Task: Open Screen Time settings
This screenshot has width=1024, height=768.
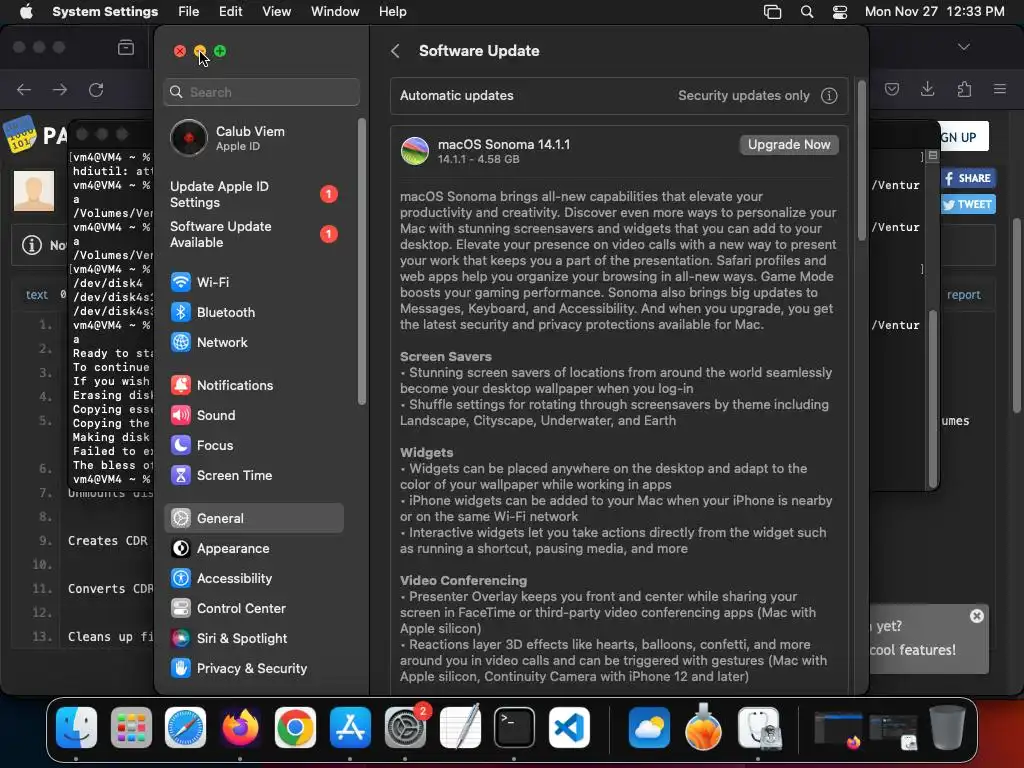Action: tap(253, 475)
